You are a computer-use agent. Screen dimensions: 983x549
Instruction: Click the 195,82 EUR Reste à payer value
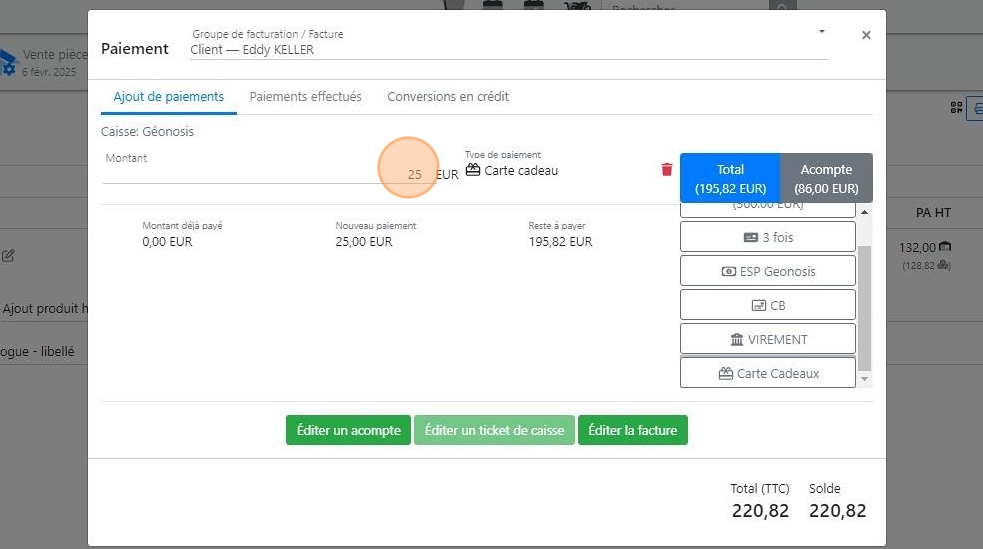pos(560,241)
